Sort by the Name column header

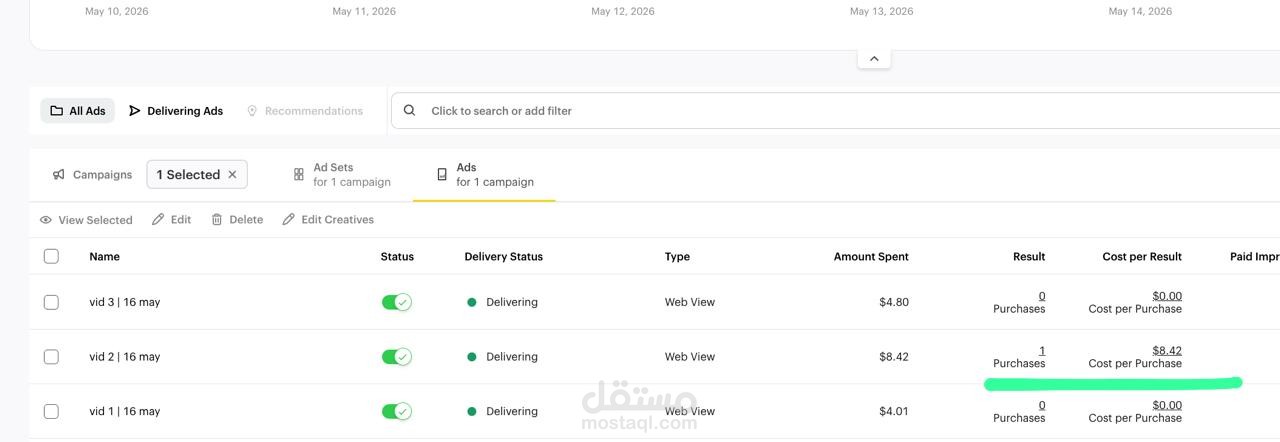point(104,257)
